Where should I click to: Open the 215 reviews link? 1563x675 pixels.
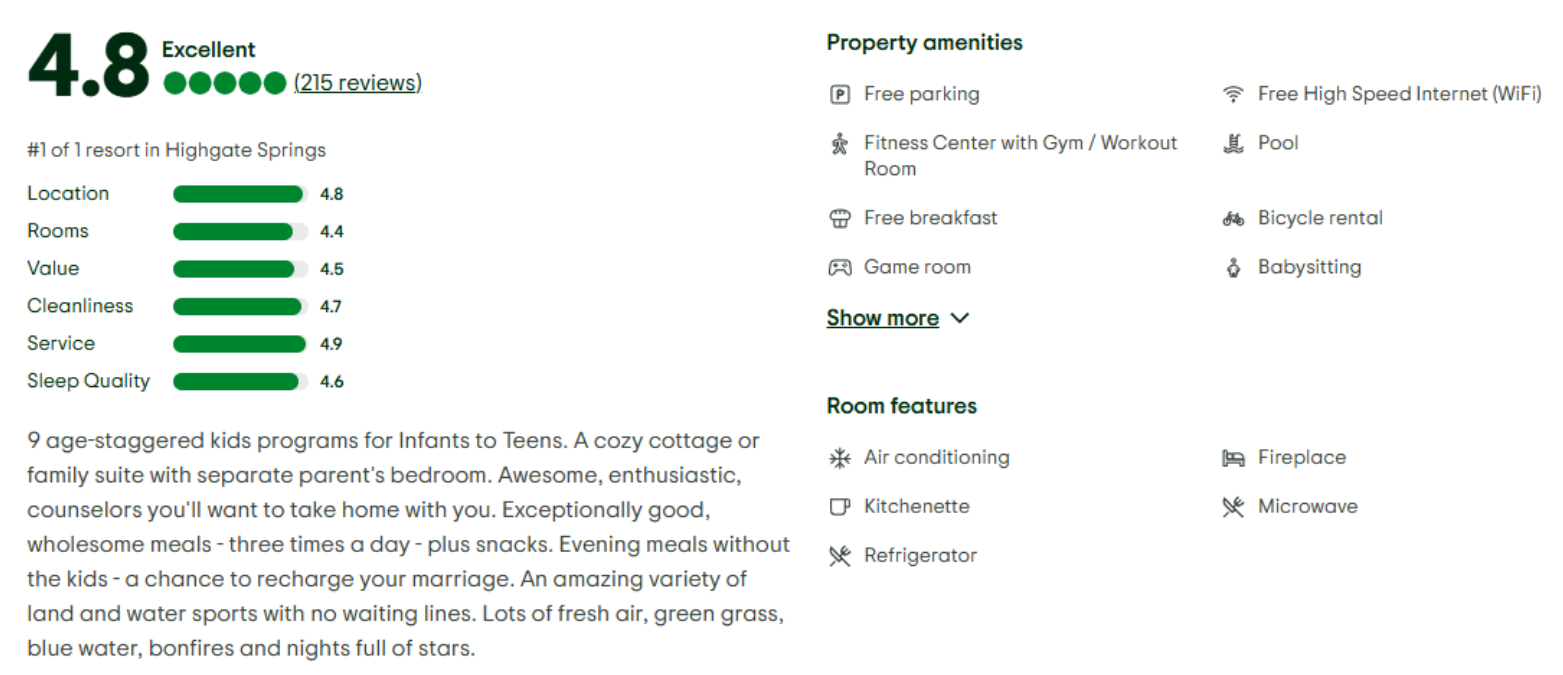pyautogui.click(x=358, y=83)
